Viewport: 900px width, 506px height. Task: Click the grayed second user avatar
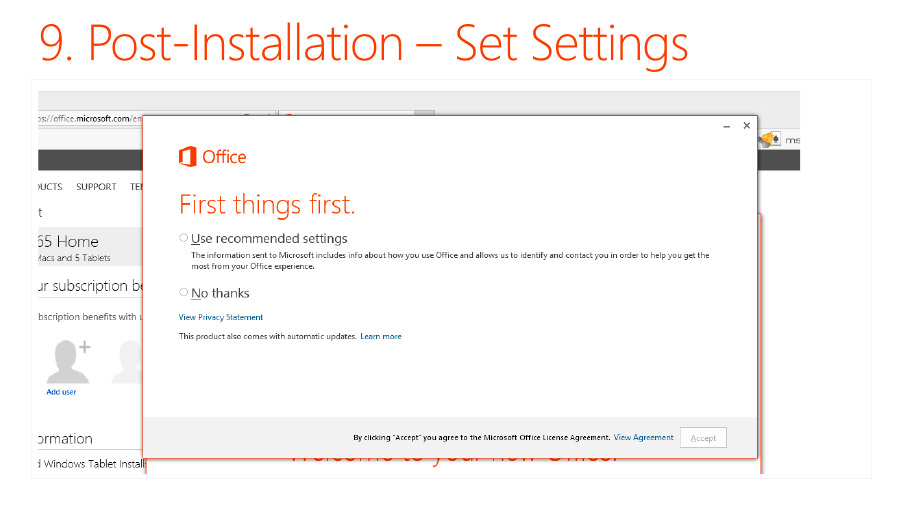(x=127, y=361)
